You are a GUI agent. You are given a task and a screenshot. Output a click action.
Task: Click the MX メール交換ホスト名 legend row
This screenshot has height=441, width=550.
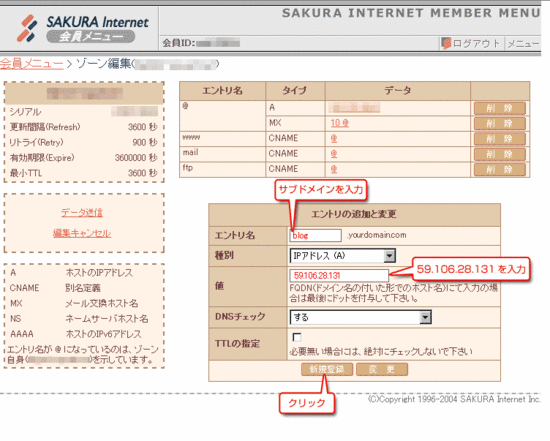coord(74,303)
